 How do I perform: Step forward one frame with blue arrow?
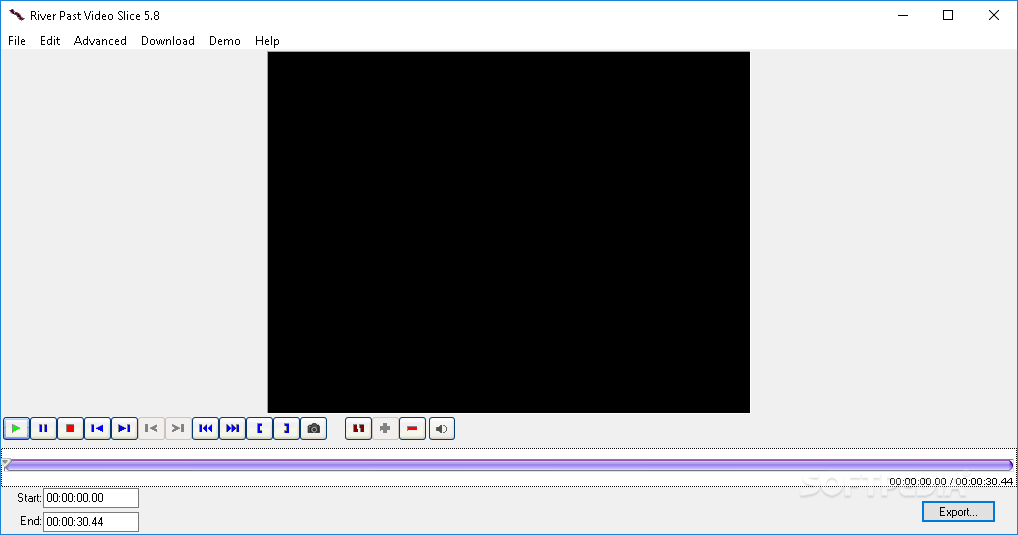(124, 429)
